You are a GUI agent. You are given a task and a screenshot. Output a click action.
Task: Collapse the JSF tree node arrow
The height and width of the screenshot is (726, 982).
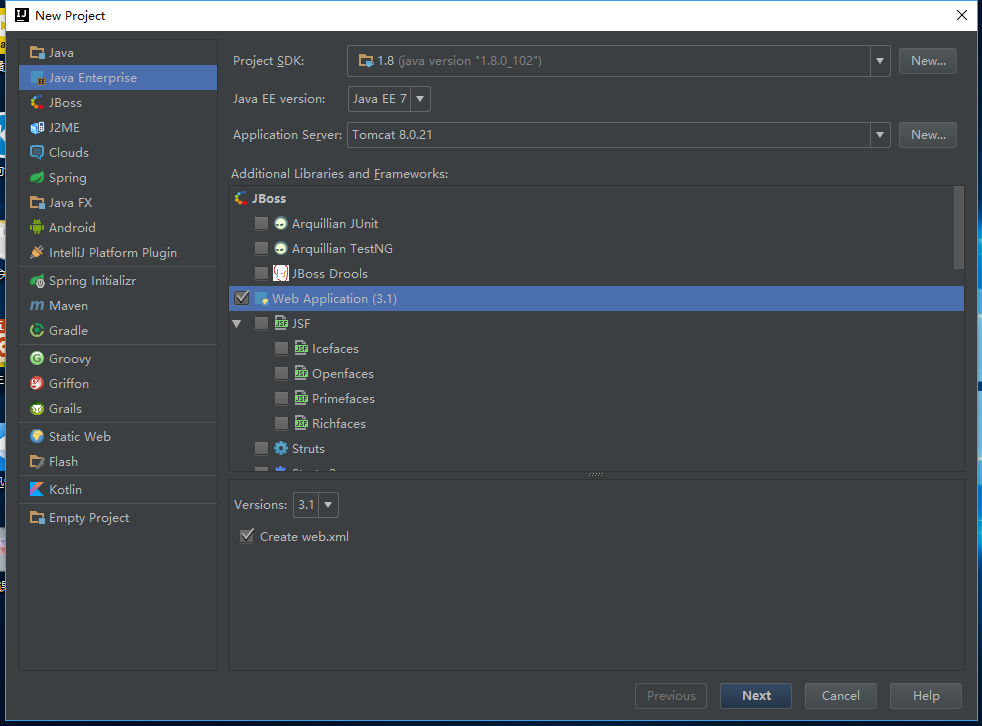[x=237, y=324]
